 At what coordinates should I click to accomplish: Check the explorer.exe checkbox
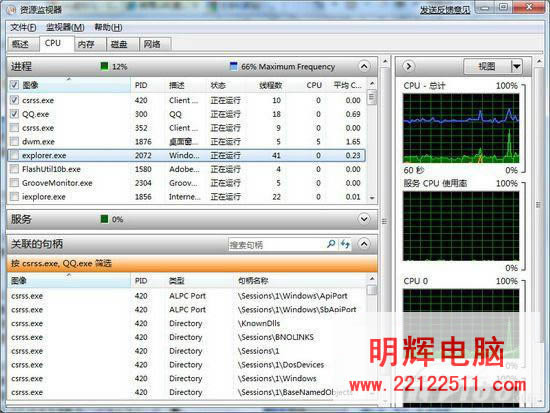click(x=14, y=155)
